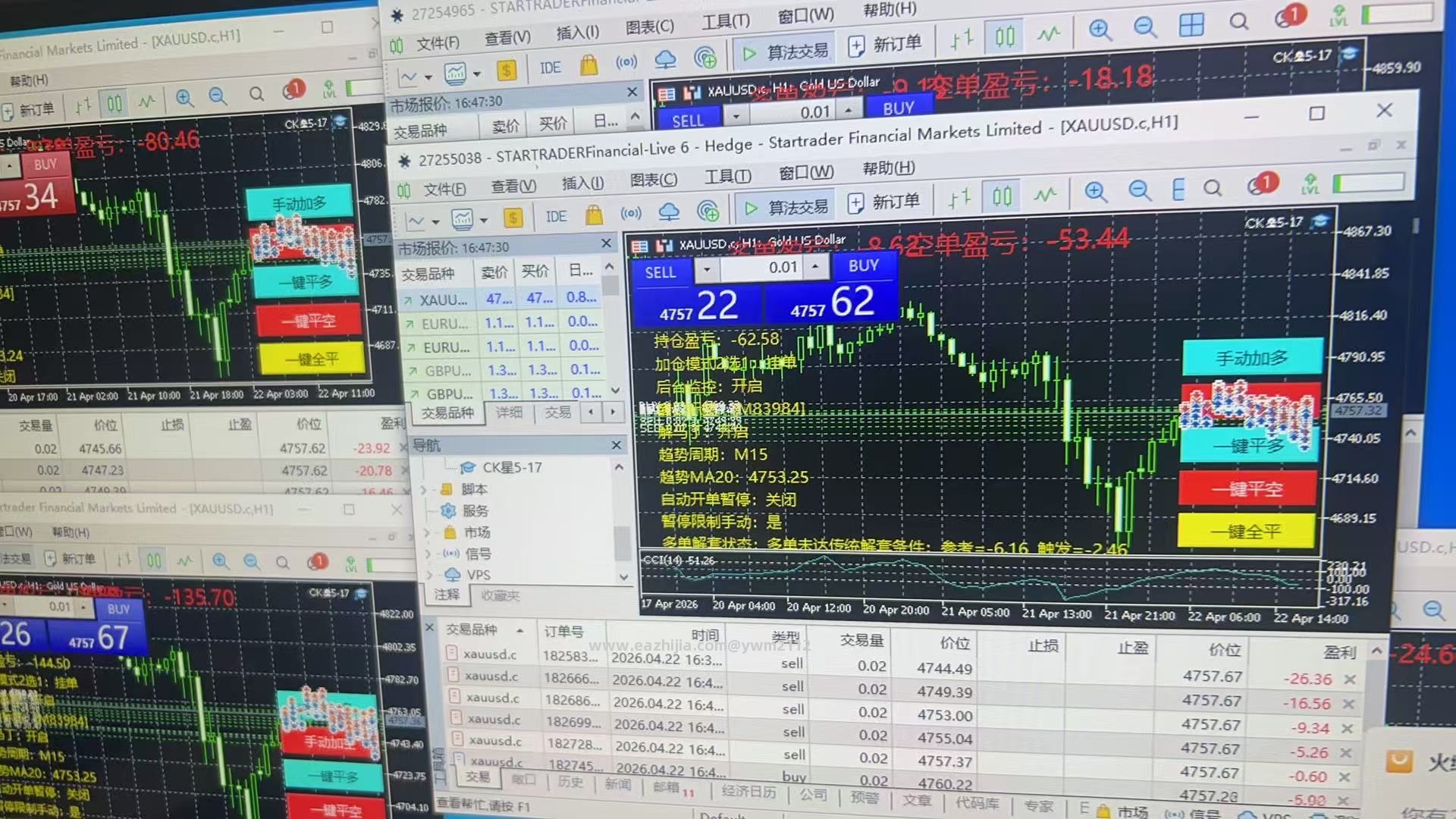The width and height of the screenshot is (1456, 819).
Task: Click the front window green progress bar
Action: (x=1369, y=183)
